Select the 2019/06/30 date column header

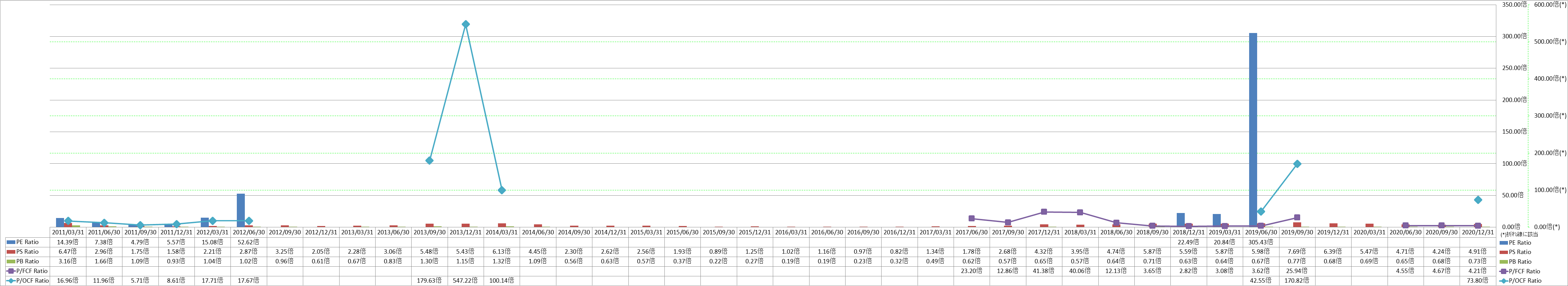click(x=1260, y=232)
